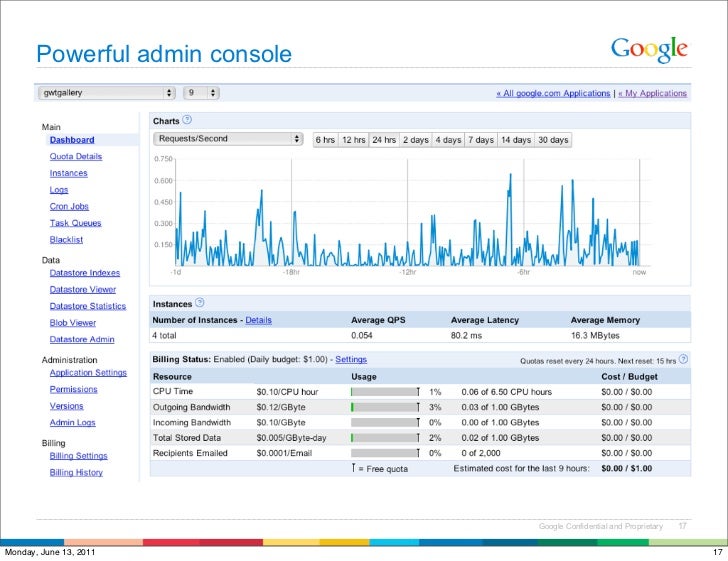Select the '0.054' average QPS value
The width and height of the screenshot is (728, 561).
362,335
